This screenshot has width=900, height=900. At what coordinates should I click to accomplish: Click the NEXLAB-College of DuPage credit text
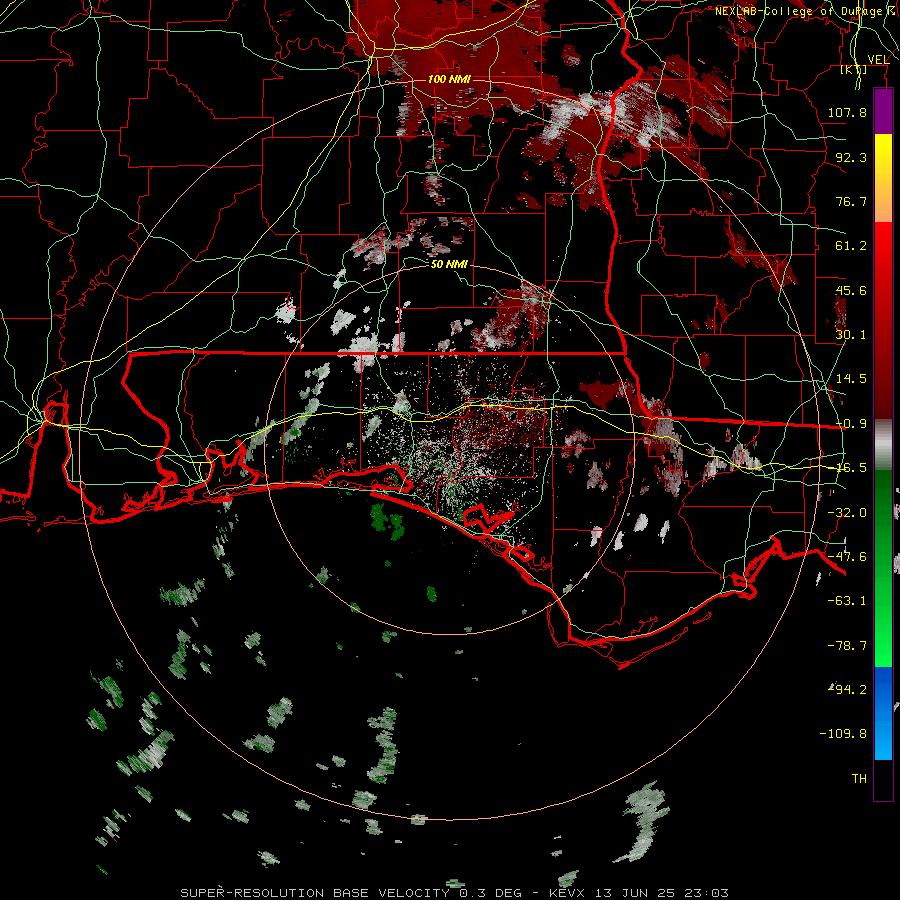pos(807,11)
